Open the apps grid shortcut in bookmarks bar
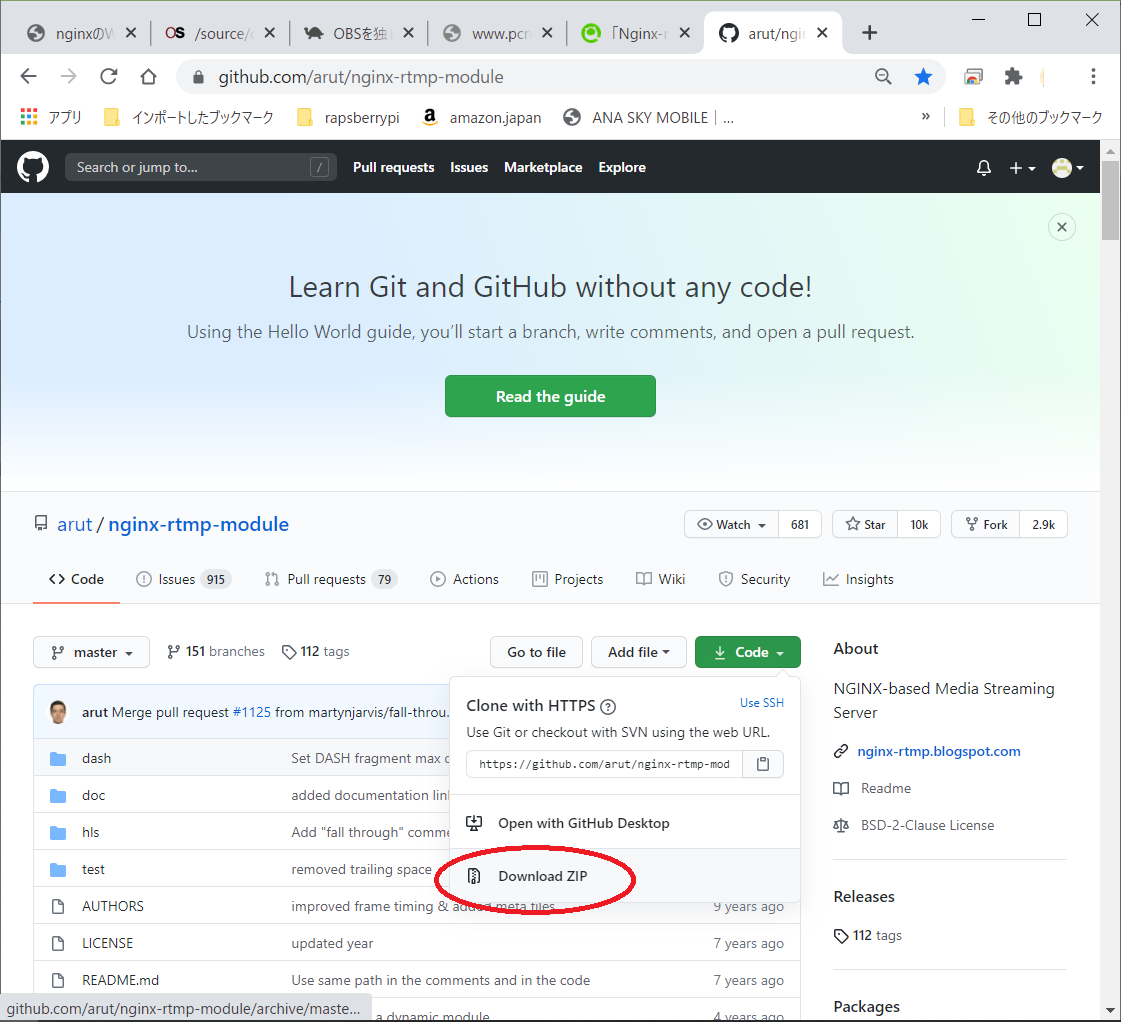Screen dimensions: 1121x1022 51,117
